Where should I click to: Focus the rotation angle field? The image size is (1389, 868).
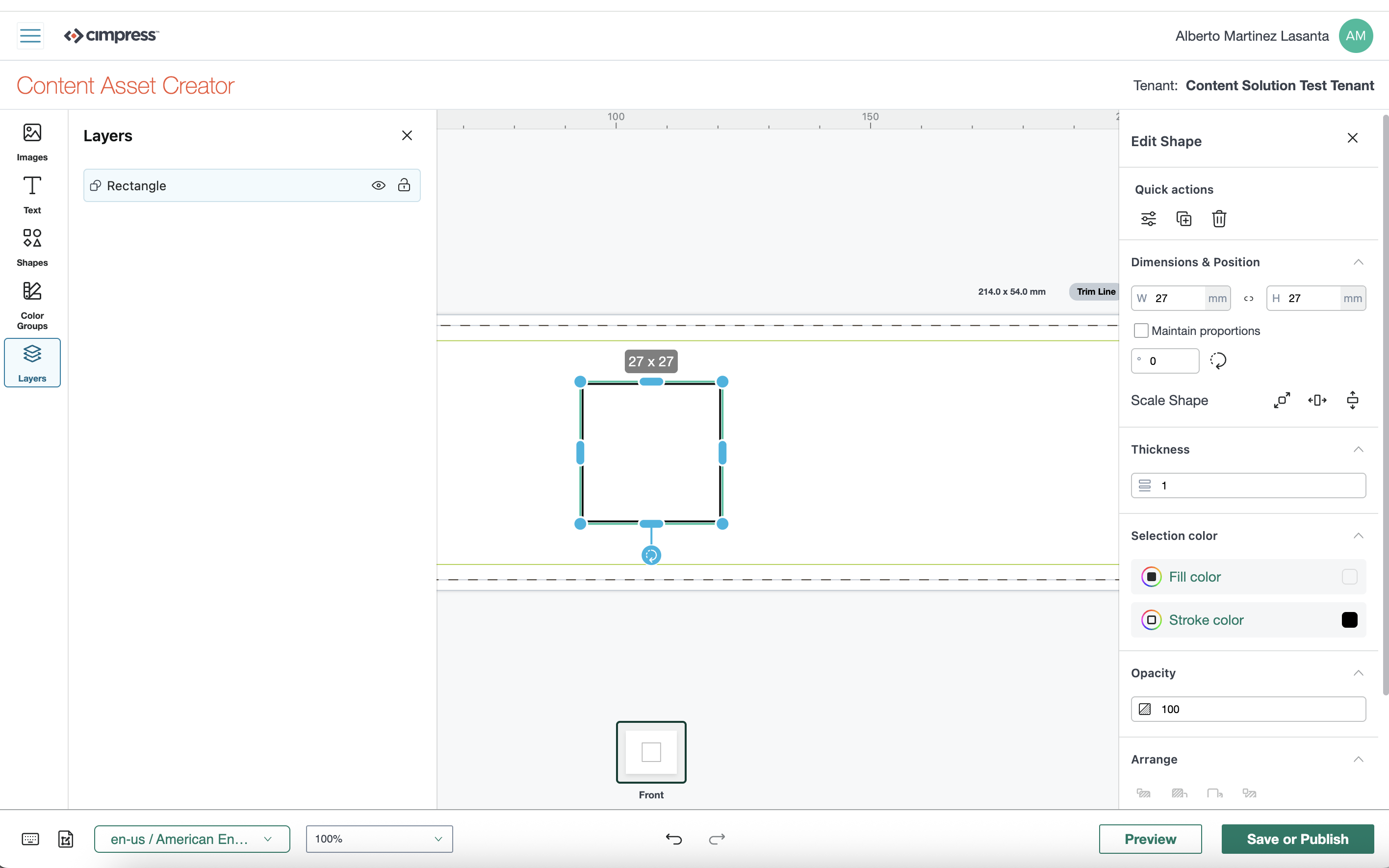click(1164, 361)
